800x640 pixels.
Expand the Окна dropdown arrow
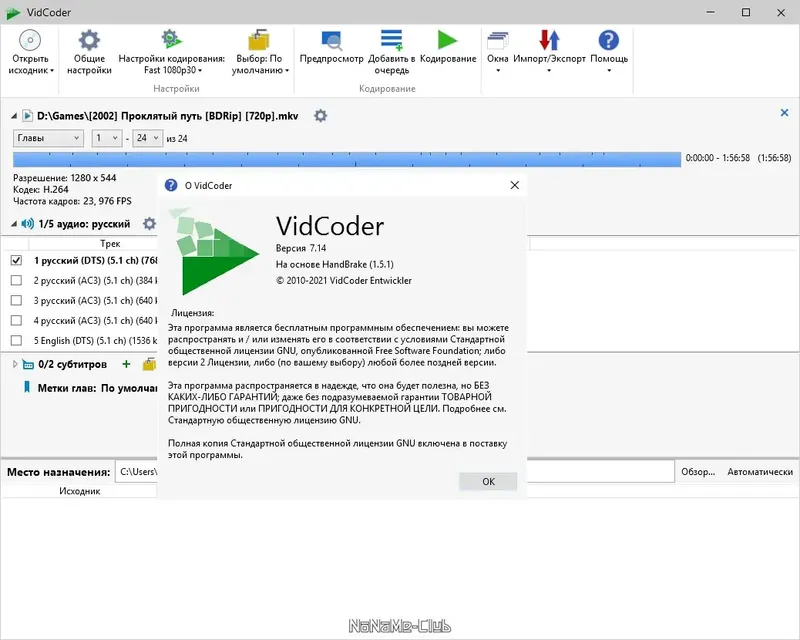point(498,70)
